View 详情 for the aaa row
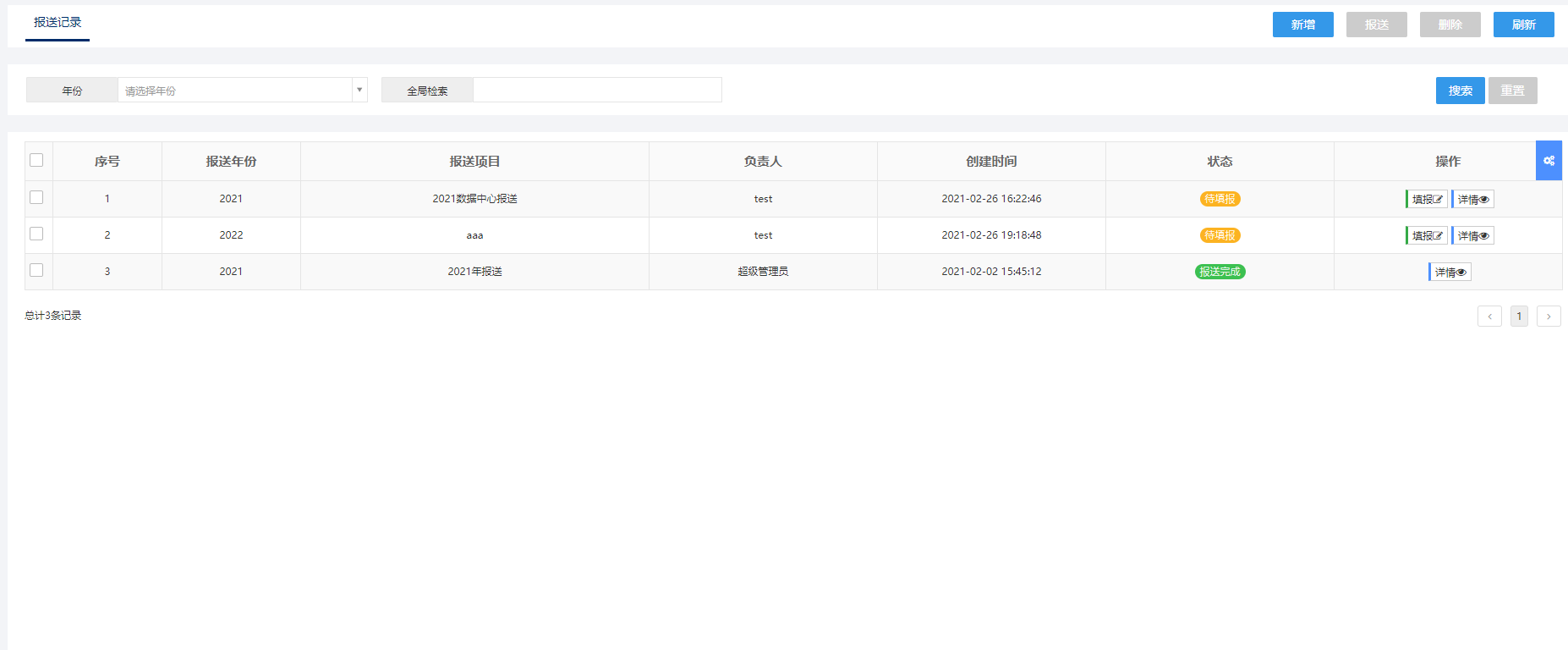Screen dimensions: 1568x650 click(1473, 235)
